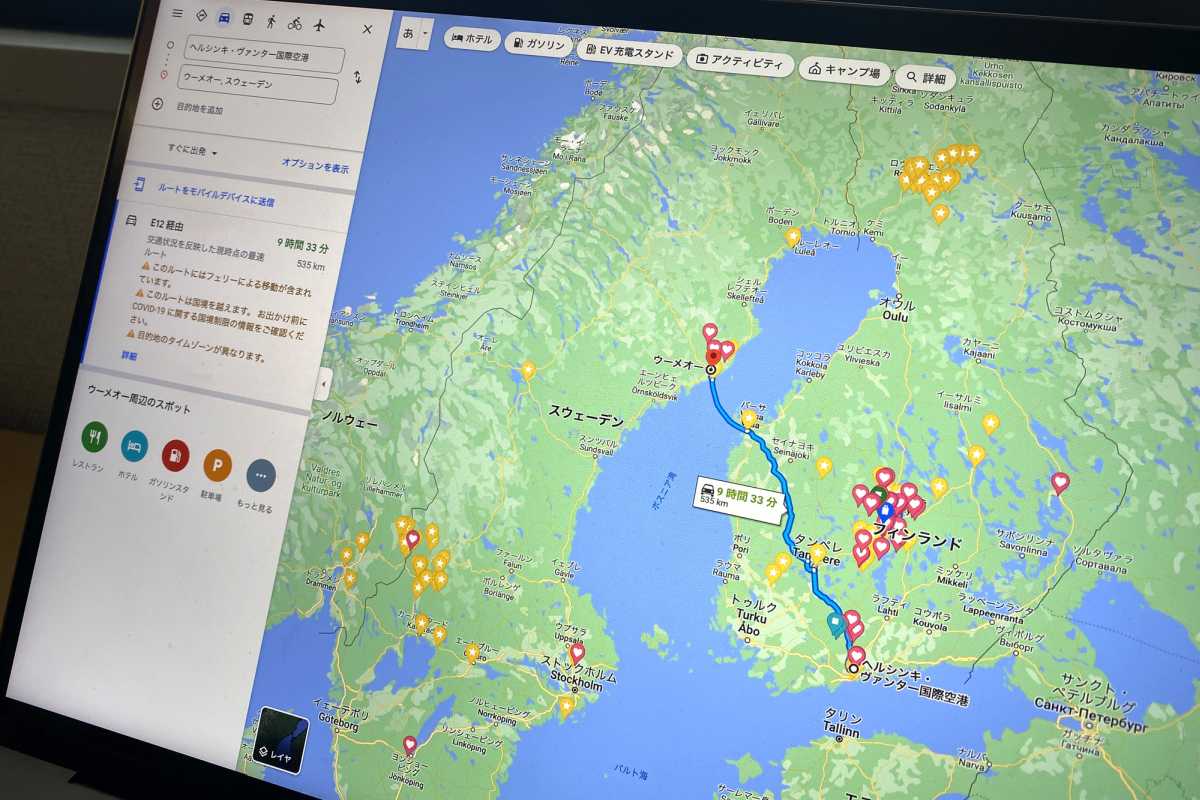1200x800 pixels.
Task: Click the キャンプ場 filter chip
Action: click(845, 70)
